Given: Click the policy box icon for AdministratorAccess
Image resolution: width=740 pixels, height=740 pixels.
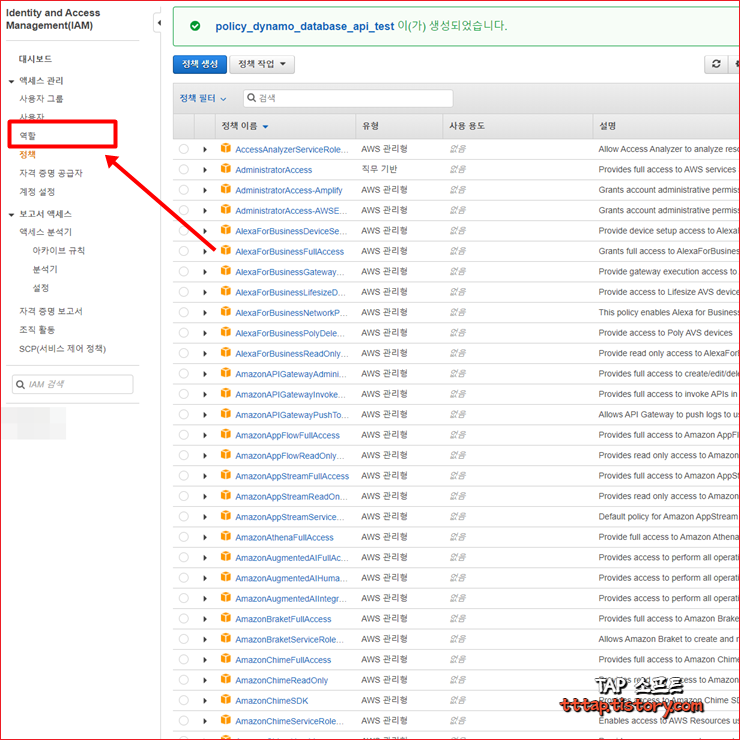Looking at the screenshot, I should tap(226, 168).
